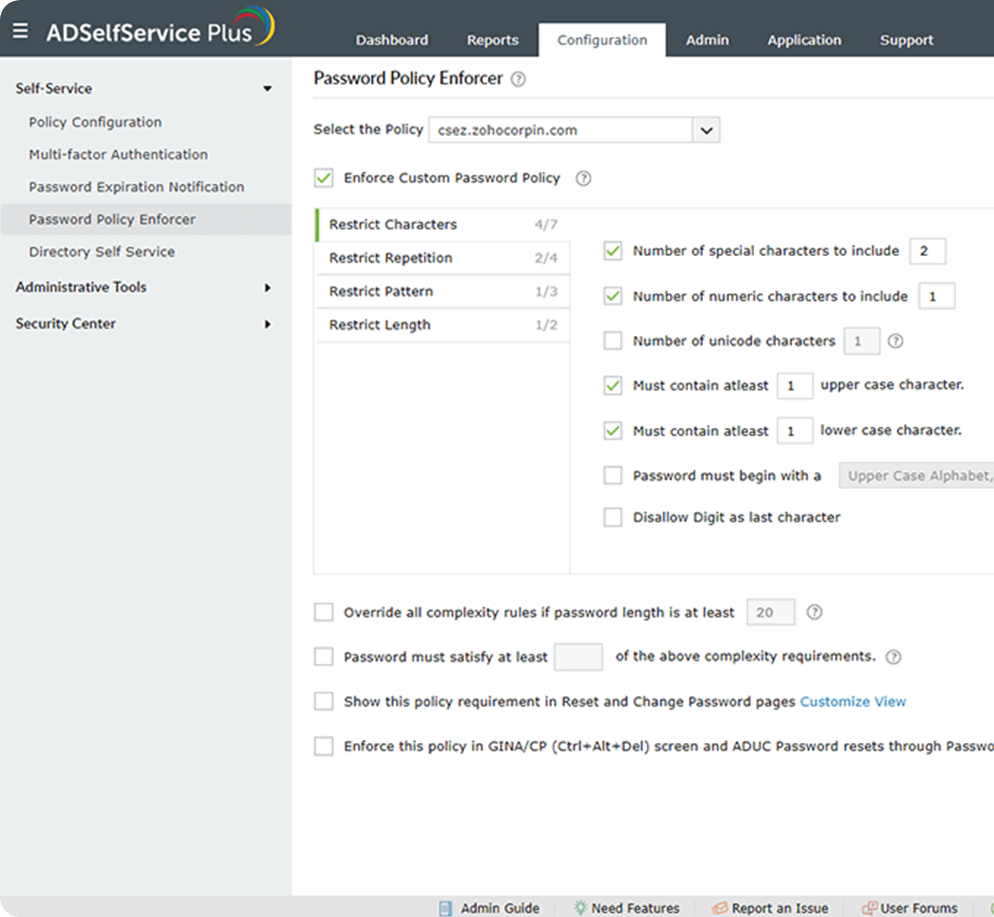Toggle Enforce Custom Password Policy checkbox
This screenshot has width=994, height=917.
(324, 178)
